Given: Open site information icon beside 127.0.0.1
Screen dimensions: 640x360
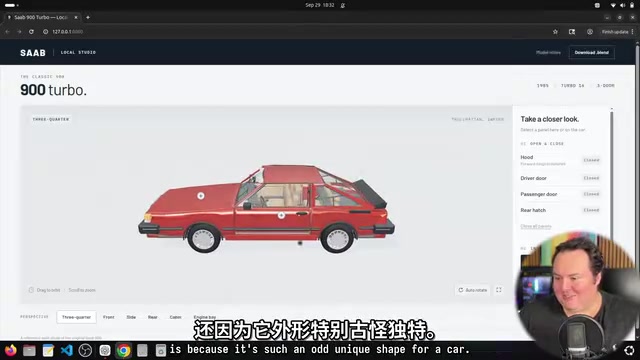Looking at the screenshot, I should coord(45,31).
